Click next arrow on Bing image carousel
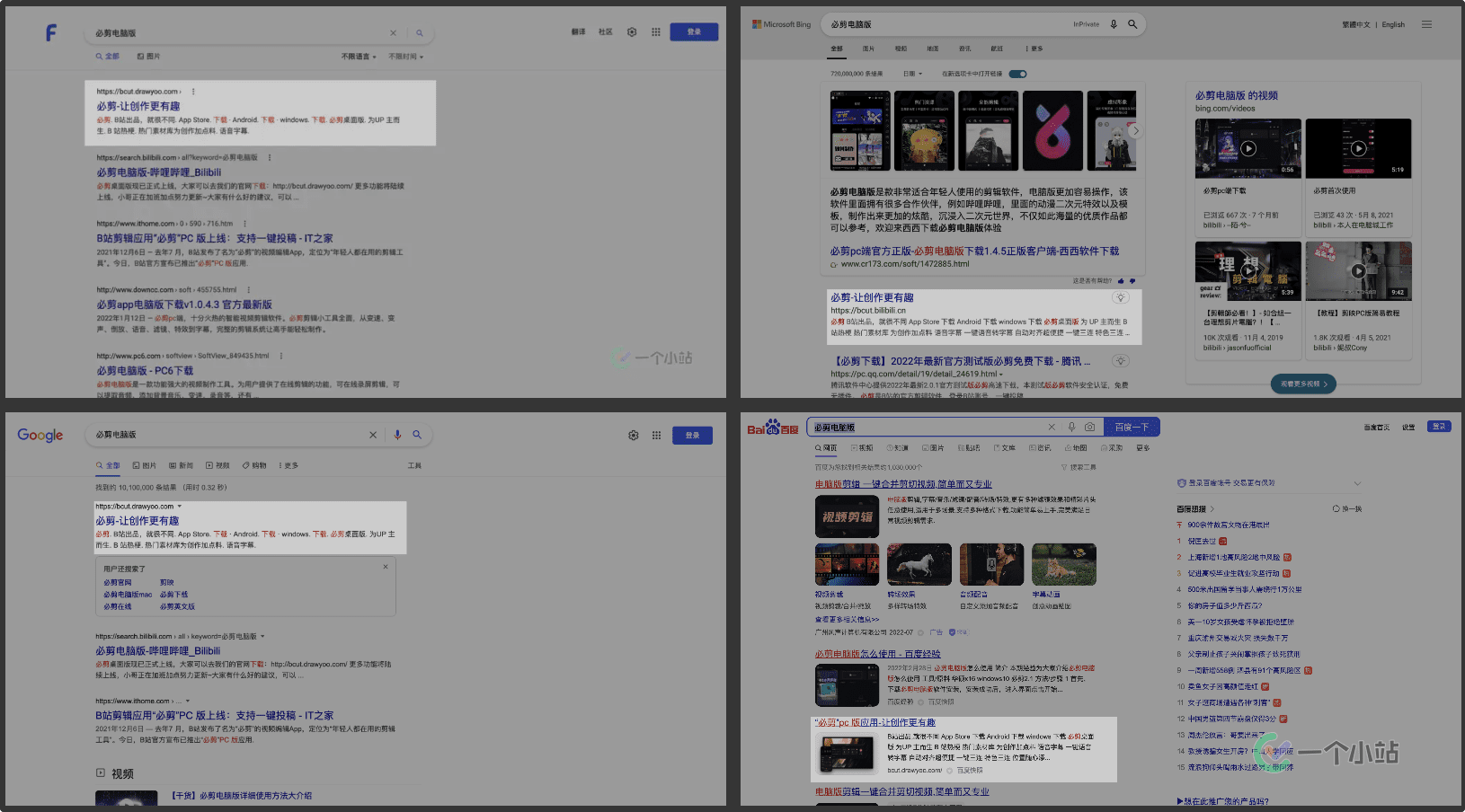Viewport: 1465px width, 812px height. click(1136, 131)
